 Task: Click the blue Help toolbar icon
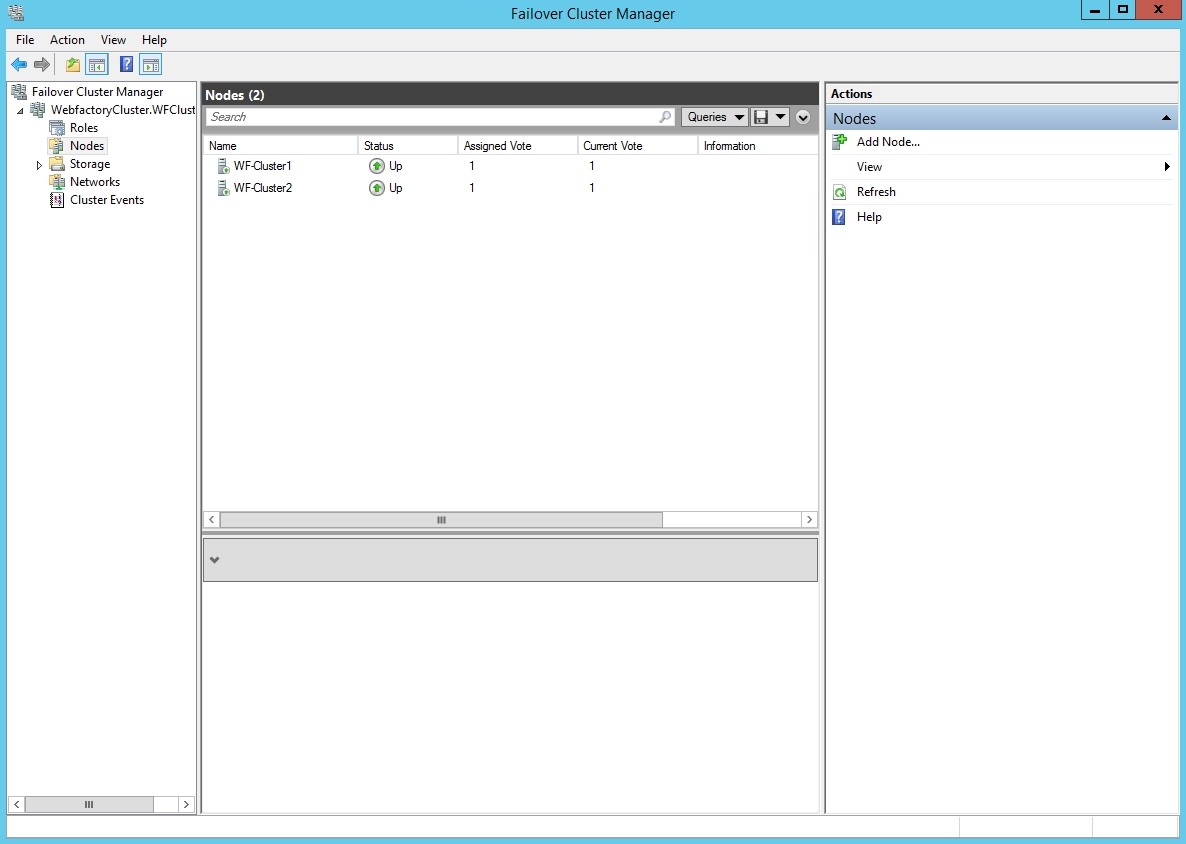pyautogui.click(x=127, y=65)
